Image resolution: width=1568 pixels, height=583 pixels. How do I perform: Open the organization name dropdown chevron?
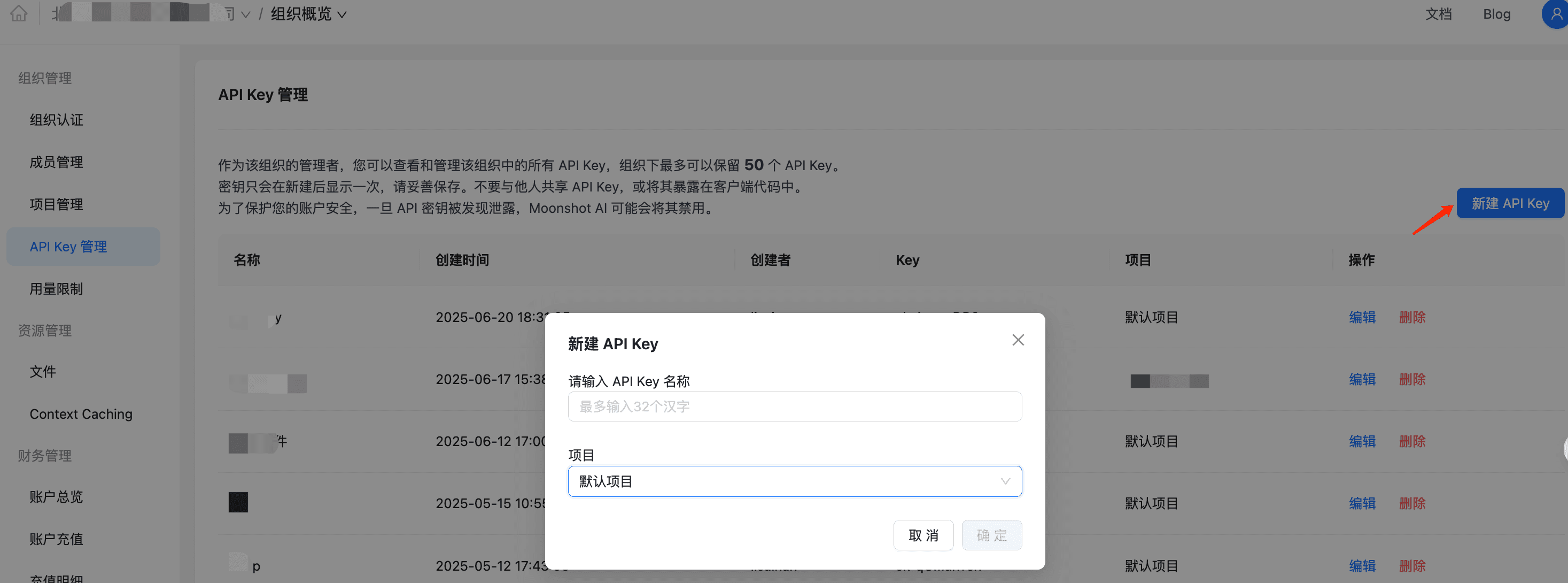245,14
